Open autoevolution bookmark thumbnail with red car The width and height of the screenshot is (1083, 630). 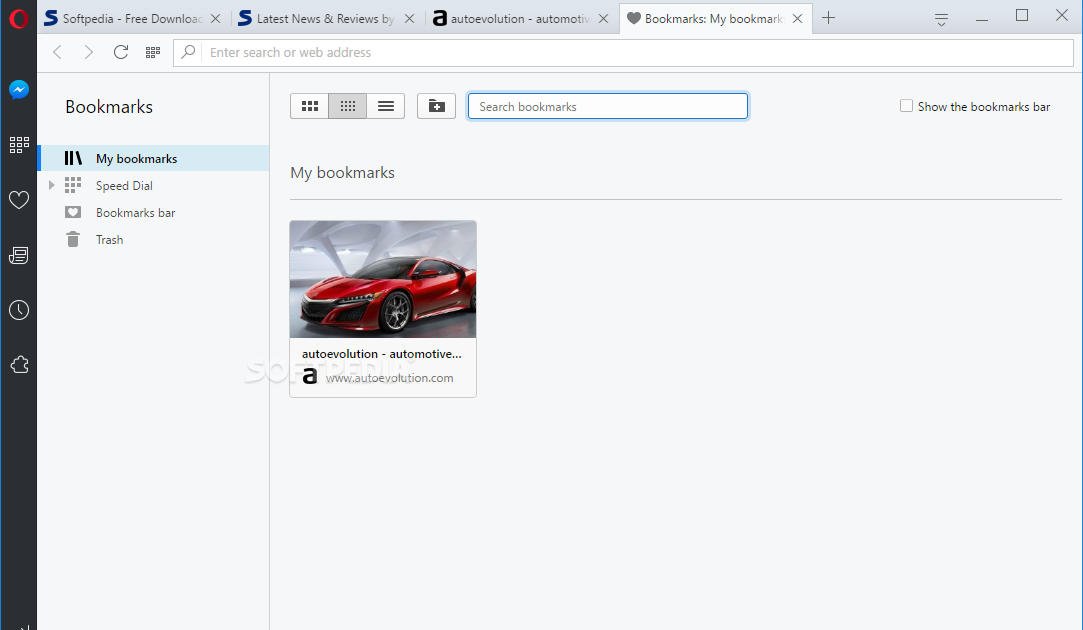click(x=383, y=279)
